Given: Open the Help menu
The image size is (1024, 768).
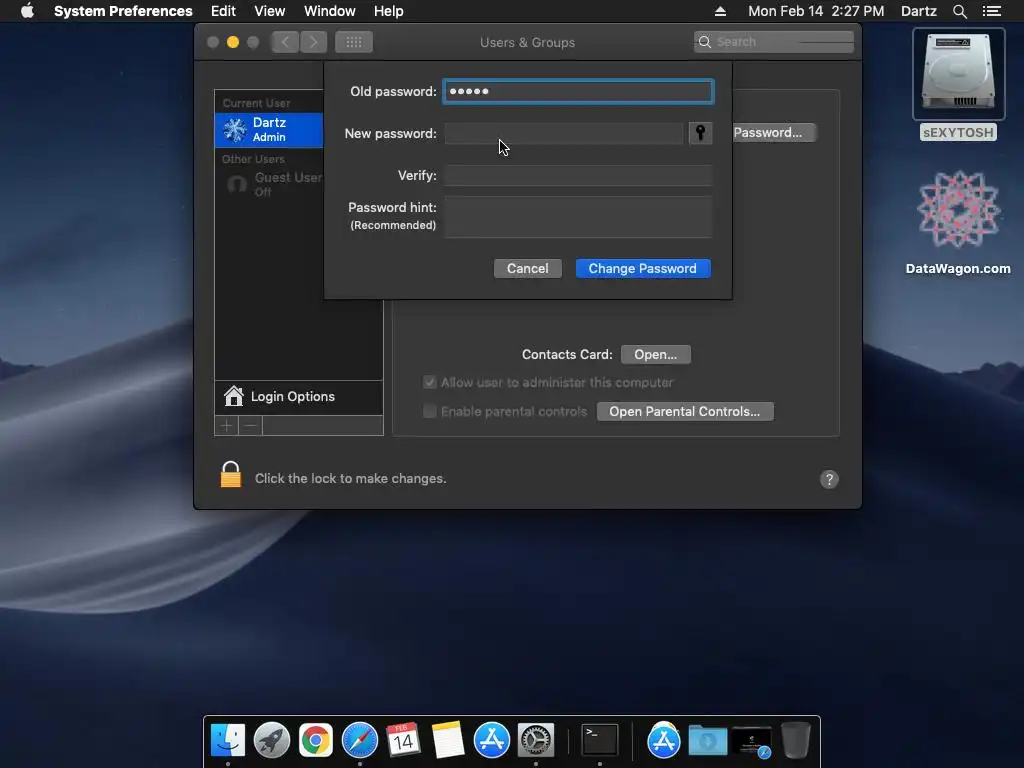Looking at the screenshot, I should 389,11.
